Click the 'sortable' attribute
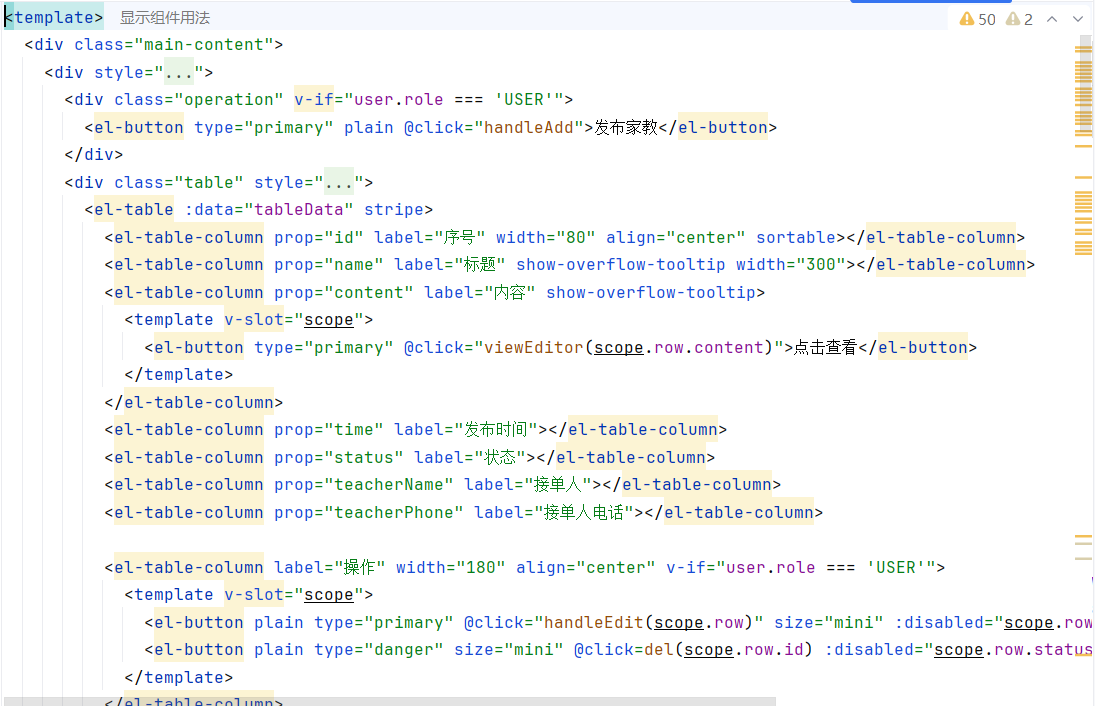The height and width of the screenshot is (706, 1095). (x=796, y=237)
